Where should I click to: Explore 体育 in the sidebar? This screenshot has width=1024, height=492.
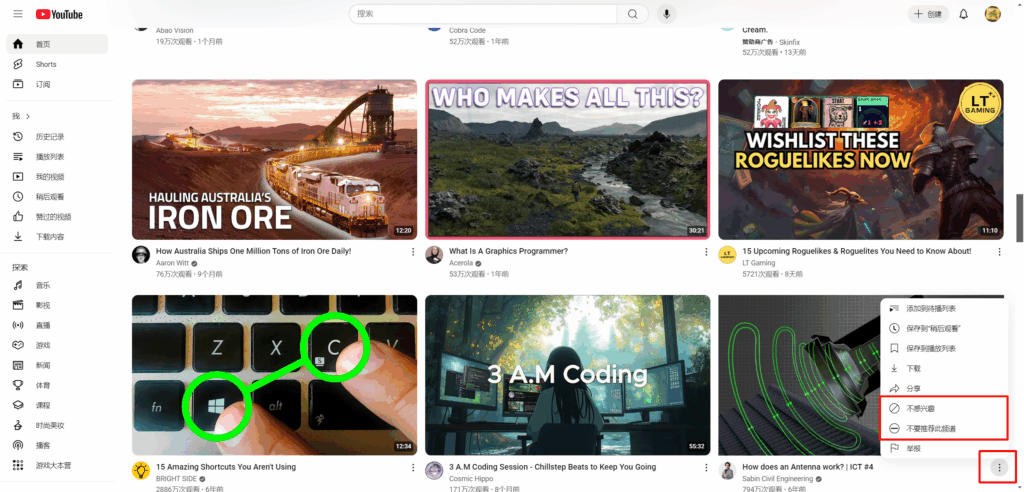click(57, 385)
